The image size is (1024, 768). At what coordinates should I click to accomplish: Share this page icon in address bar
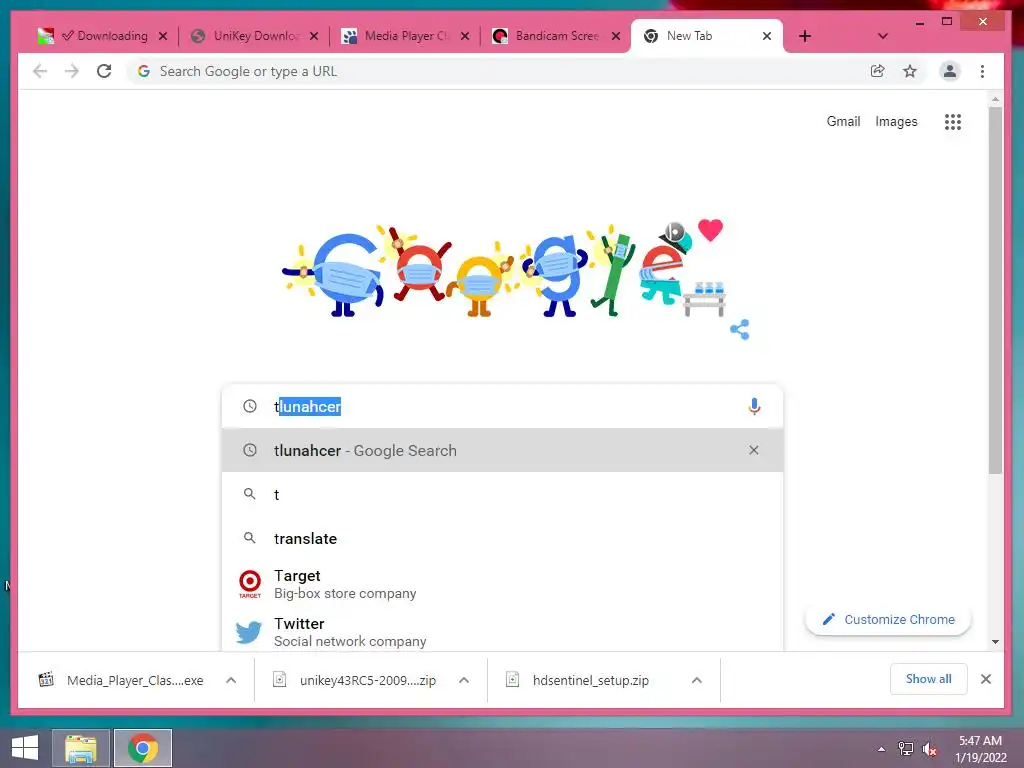[x=878, y=71]
